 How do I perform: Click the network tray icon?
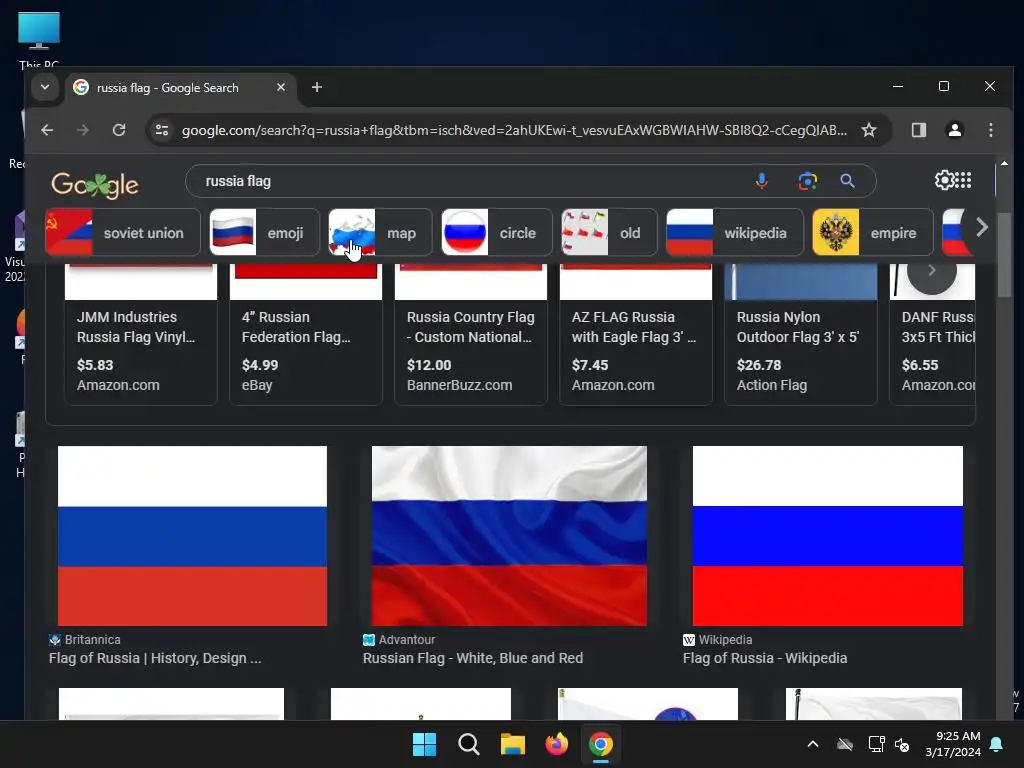click(x=876, y=744)
